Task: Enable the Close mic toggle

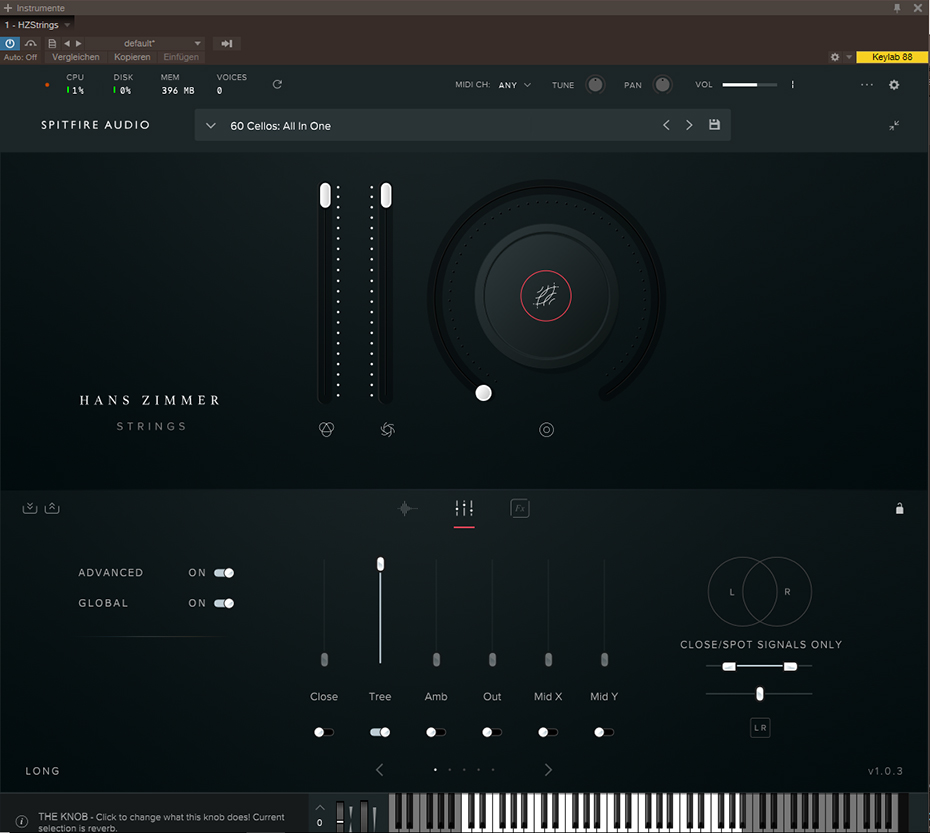Action: 324,732
